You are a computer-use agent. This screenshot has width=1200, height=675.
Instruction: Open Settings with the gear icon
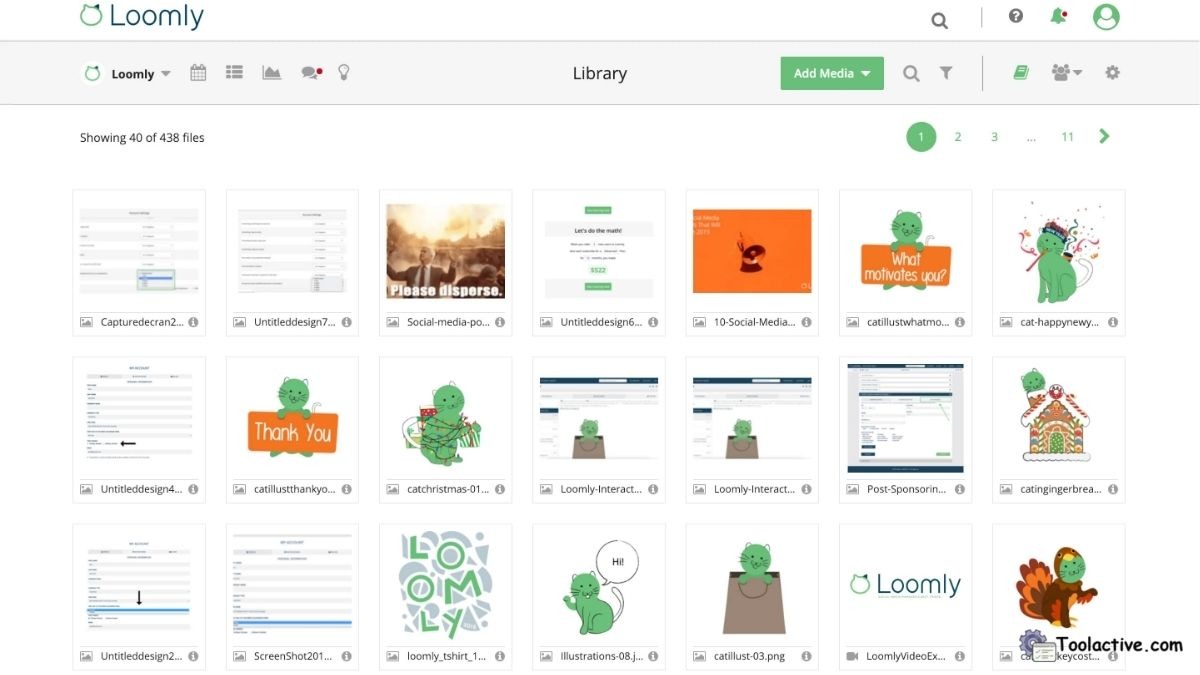[1112, 72]
